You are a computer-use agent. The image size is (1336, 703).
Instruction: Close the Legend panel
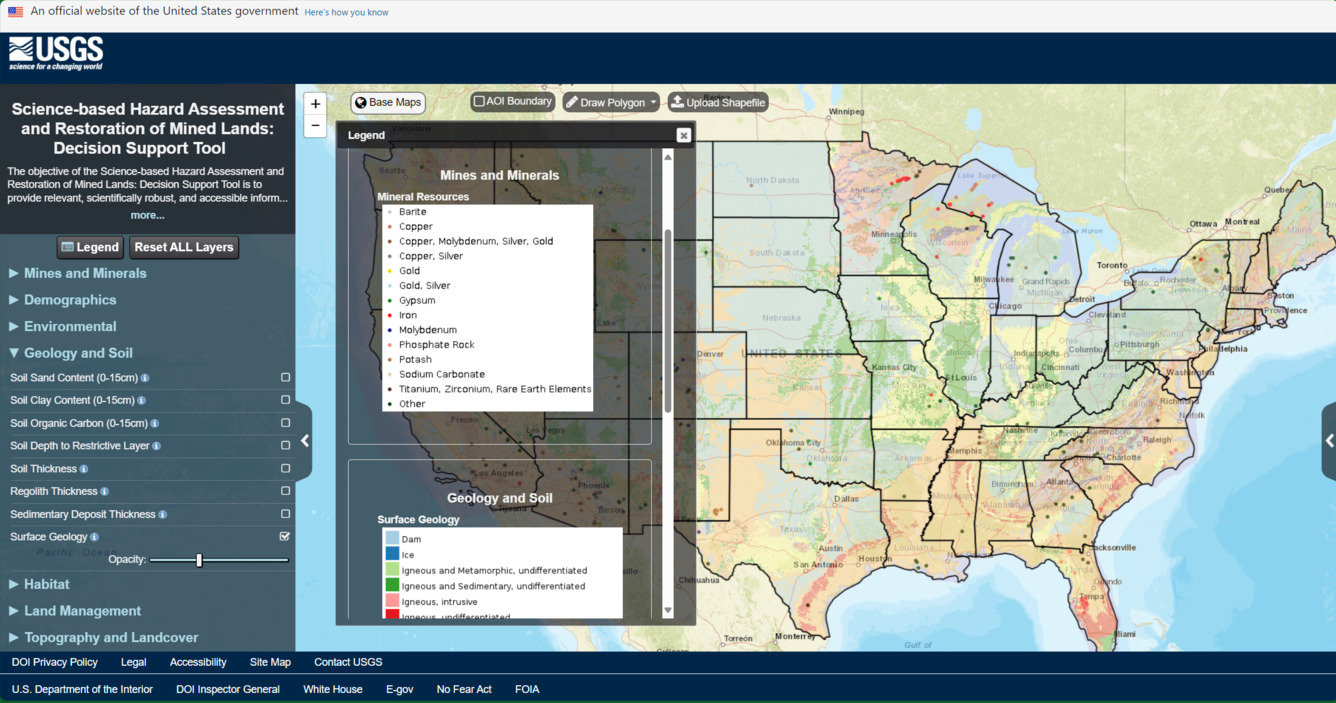683,135
